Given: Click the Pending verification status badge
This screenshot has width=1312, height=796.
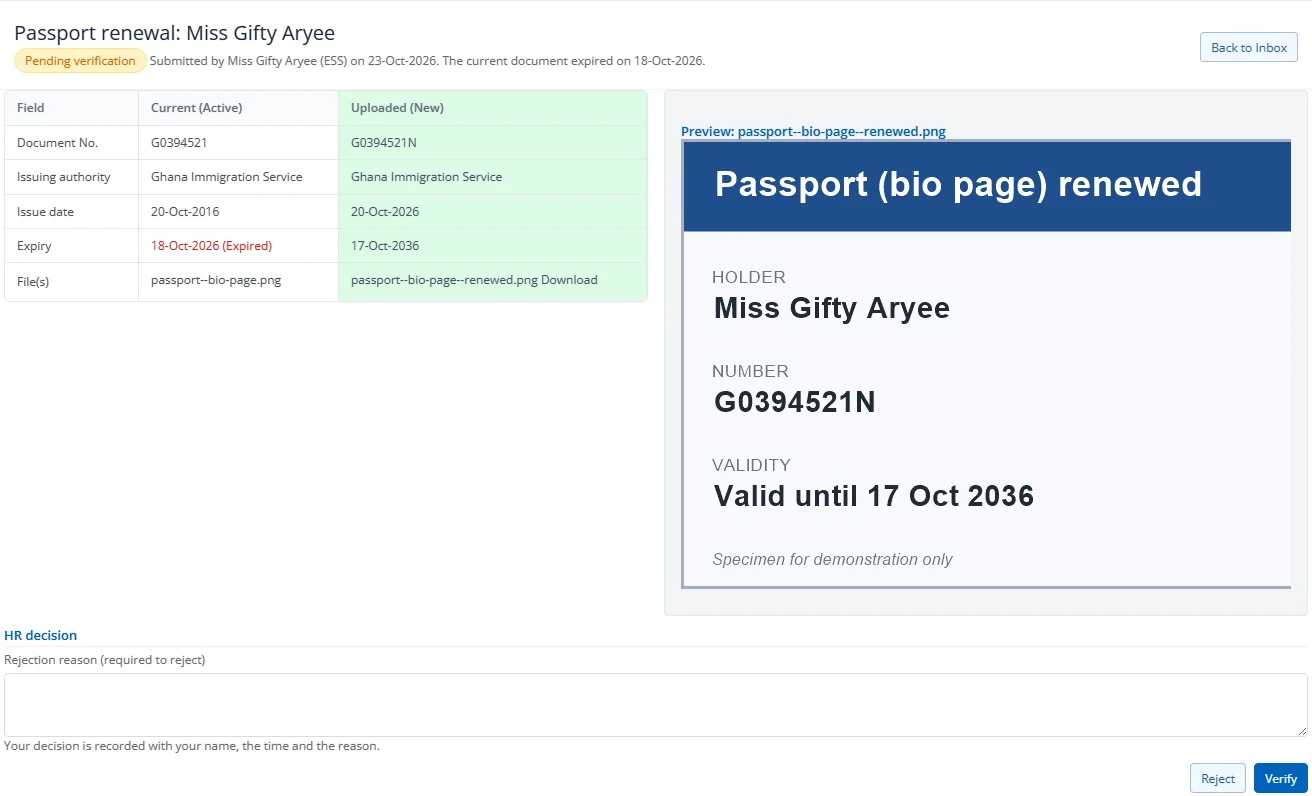Looking at the screenshot, I should pyautogui.click(x=80, y=61).
